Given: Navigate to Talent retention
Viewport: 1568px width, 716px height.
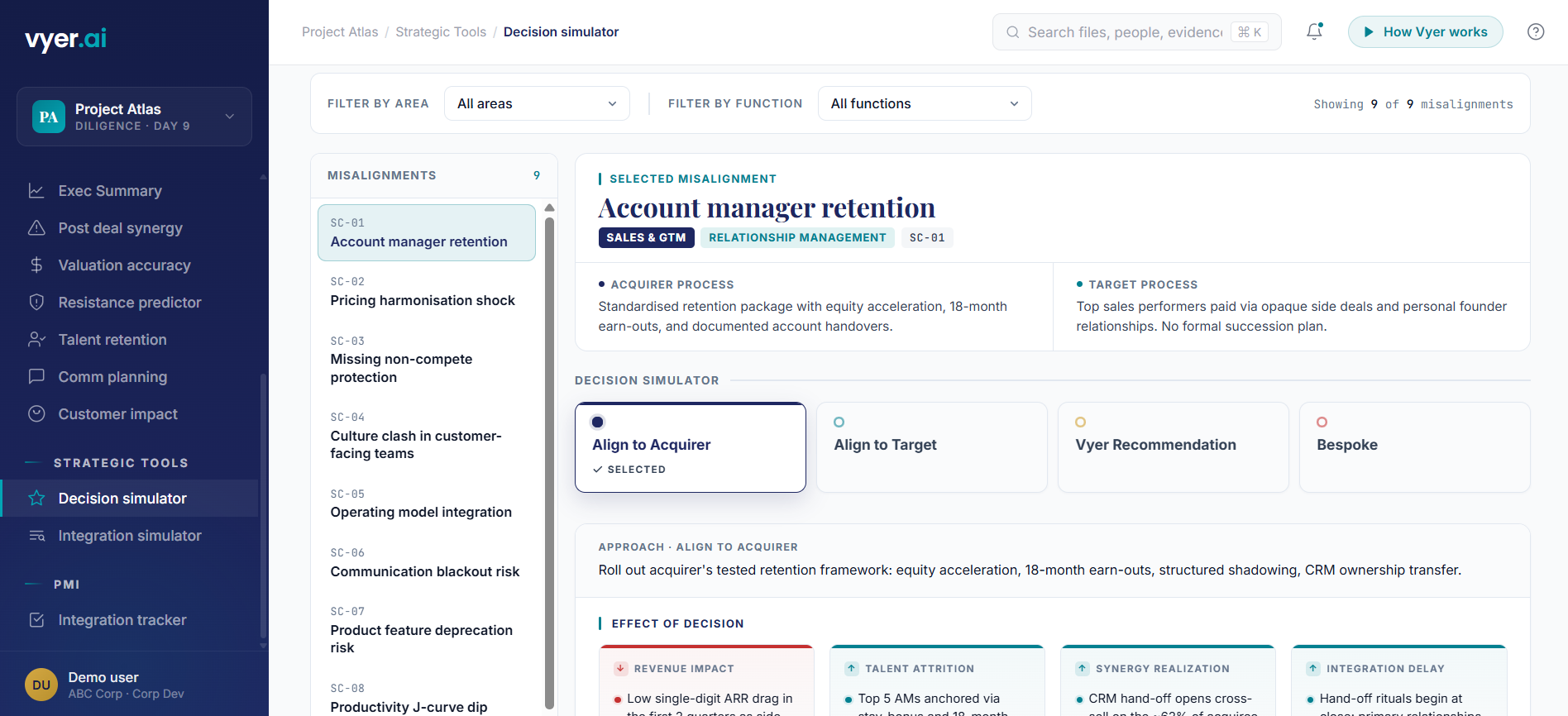Looking at the screenshot, I should [x=131, y=340].
